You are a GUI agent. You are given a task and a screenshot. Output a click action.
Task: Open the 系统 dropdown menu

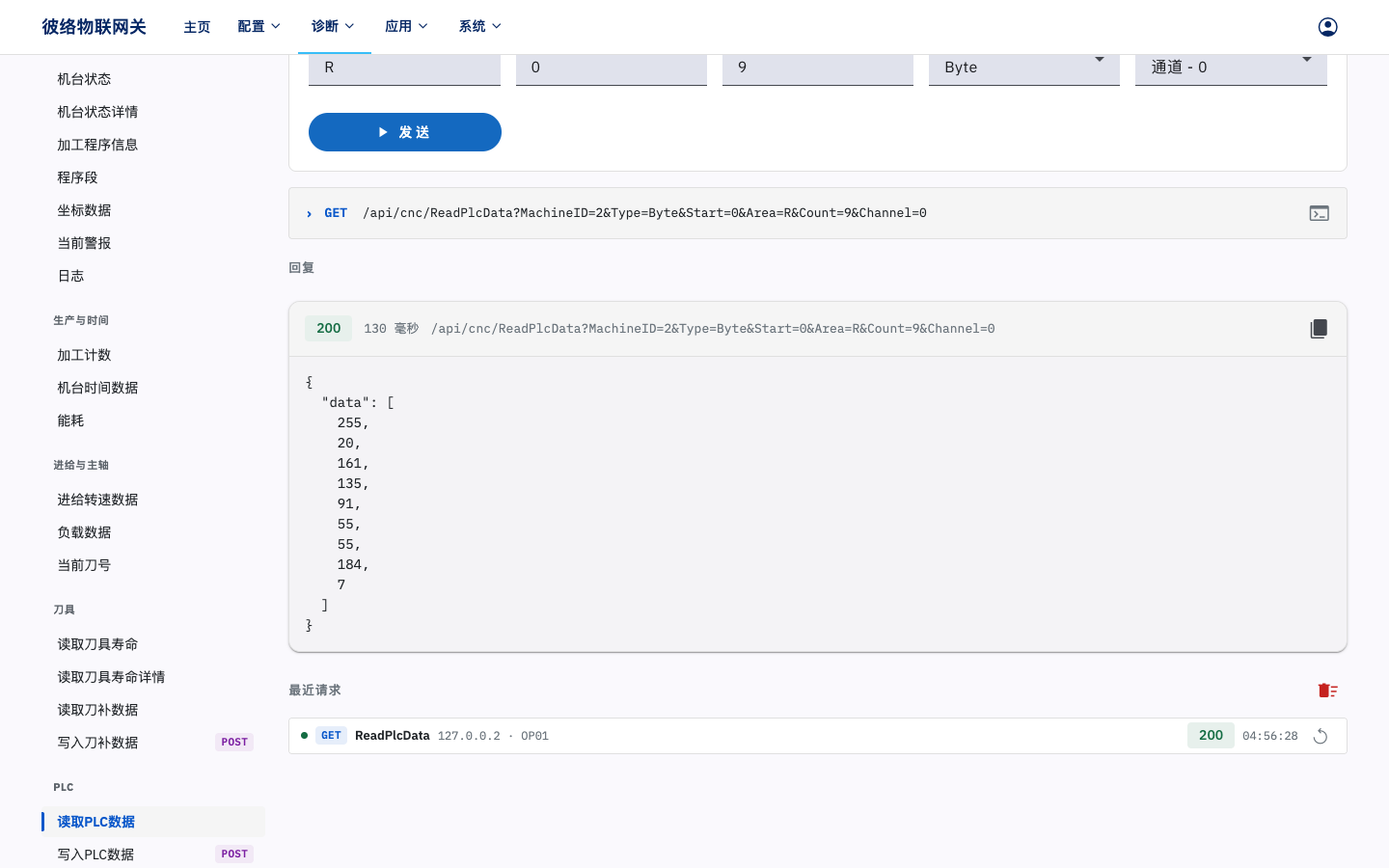click(480, 26)
